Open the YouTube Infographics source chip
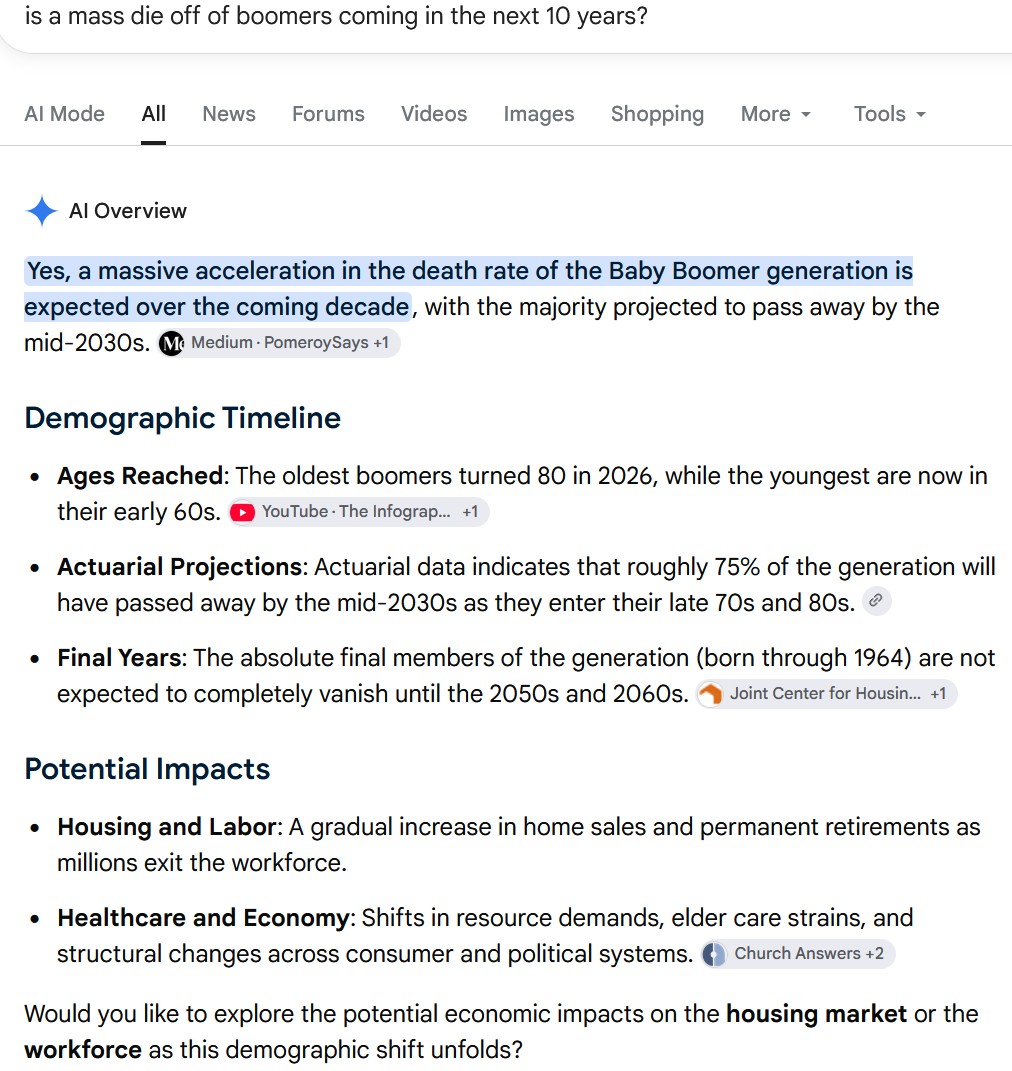 [x=359, y=512]
